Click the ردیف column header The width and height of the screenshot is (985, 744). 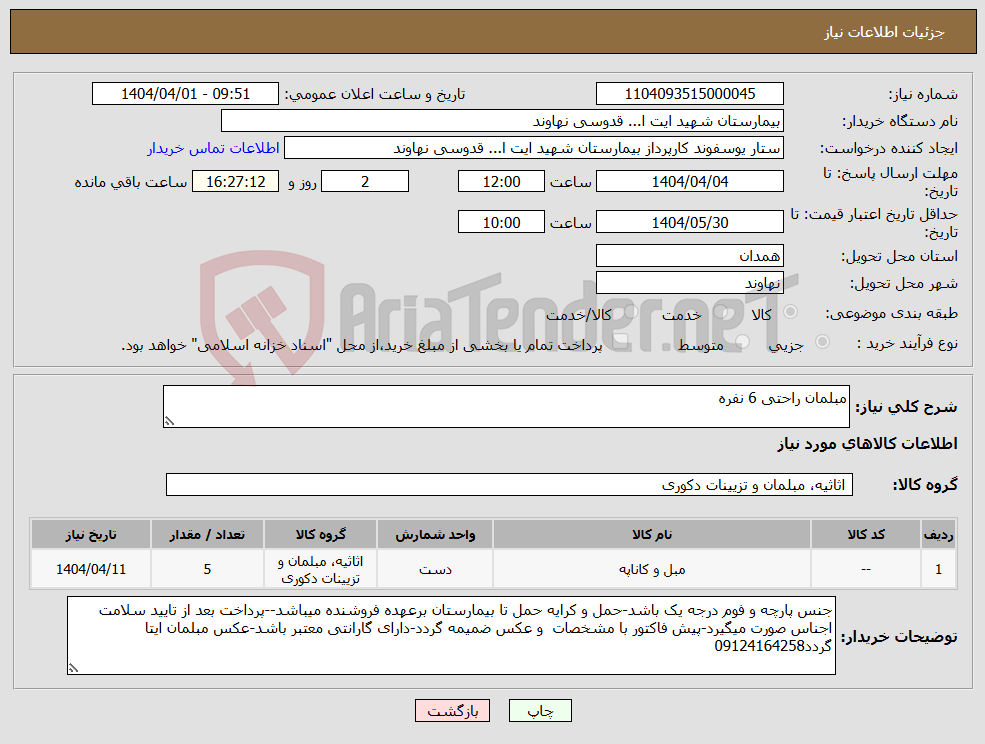click(938, 534)
